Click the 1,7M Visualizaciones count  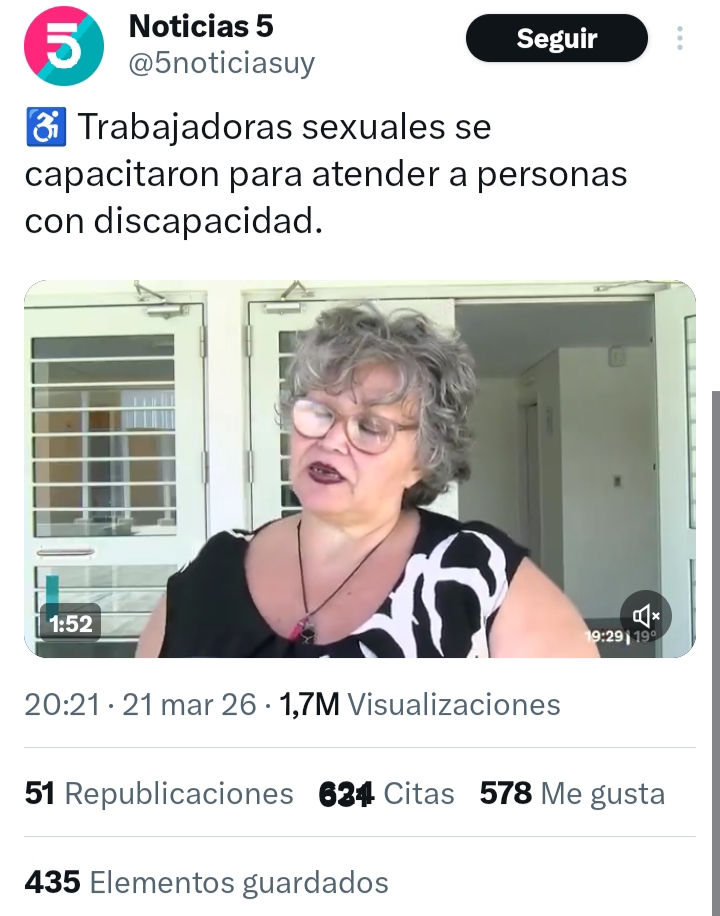click(x=420, y=704)
